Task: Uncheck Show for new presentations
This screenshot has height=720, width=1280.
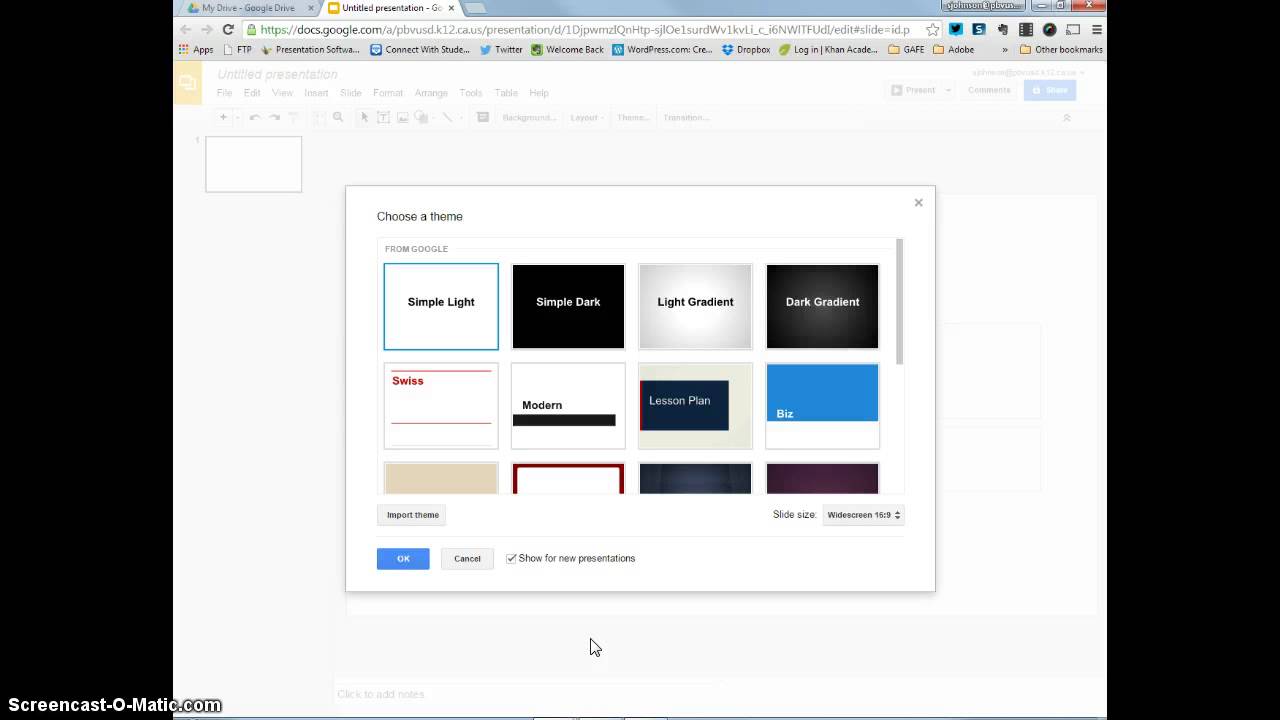Action: (x=511, y=559)
